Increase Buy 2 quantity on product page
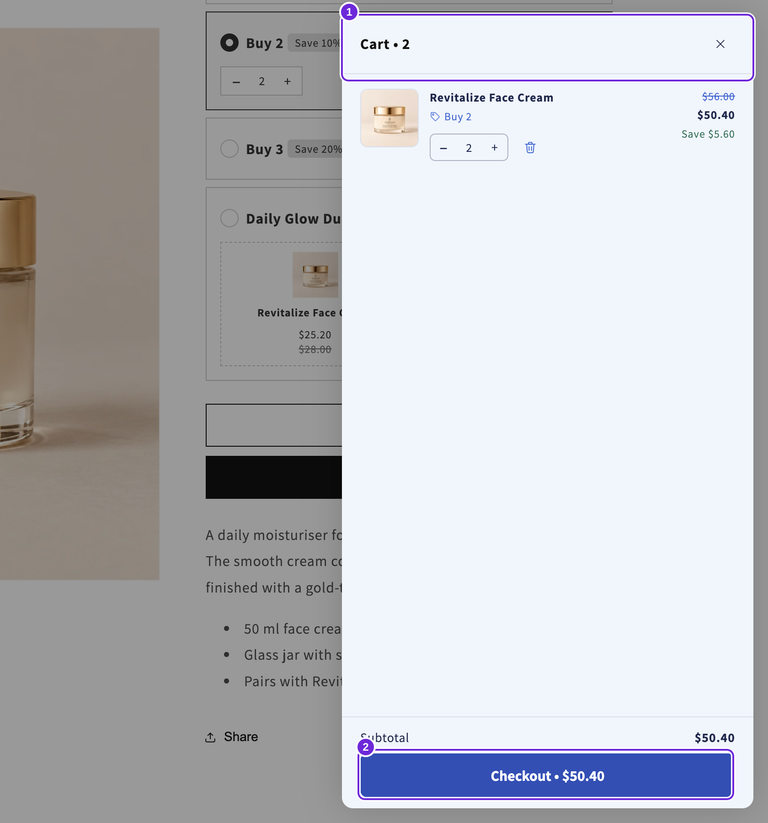 point(287,81)
